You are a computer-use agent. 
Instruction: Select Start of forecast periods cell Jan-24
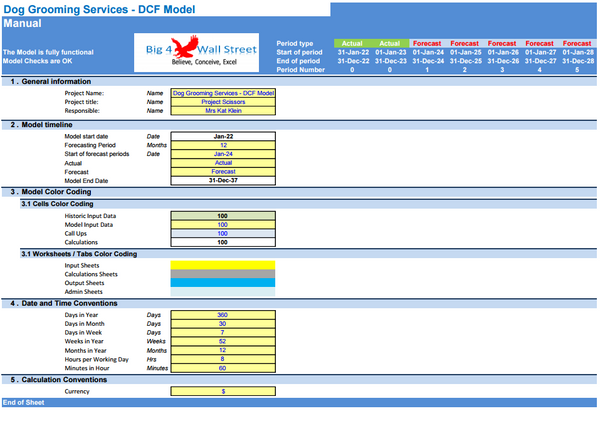coord(223,154)
